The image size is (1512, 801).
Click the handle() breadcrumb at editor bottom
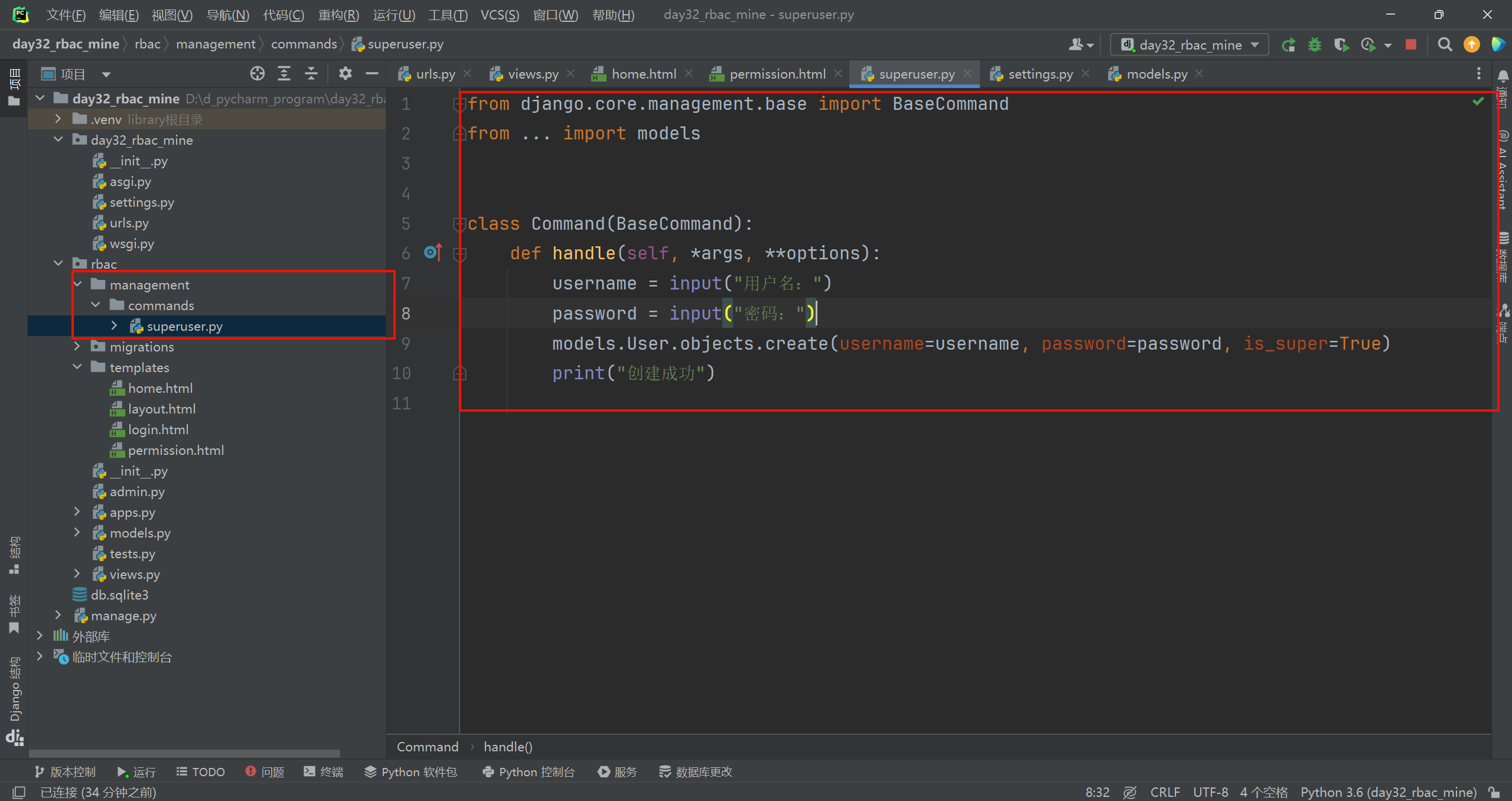(x=508, y=747)
